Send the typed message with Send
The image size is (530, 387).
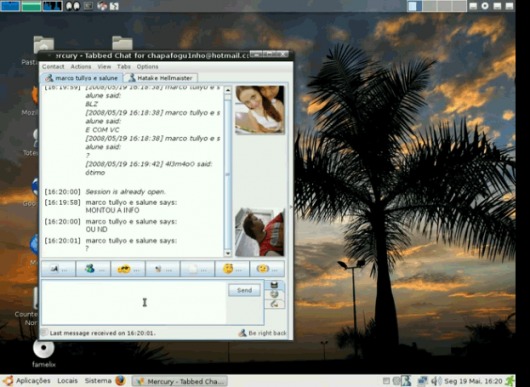[244, 290]
